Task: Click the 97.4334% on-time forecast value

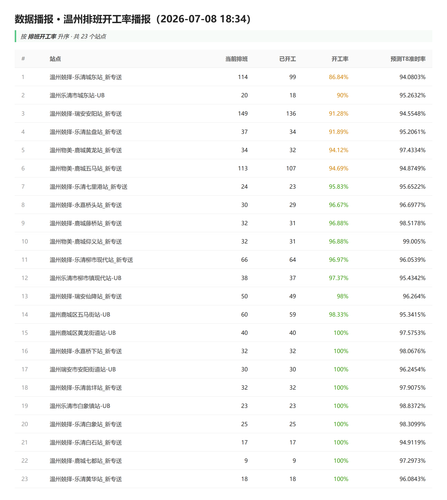Action: 413,150
